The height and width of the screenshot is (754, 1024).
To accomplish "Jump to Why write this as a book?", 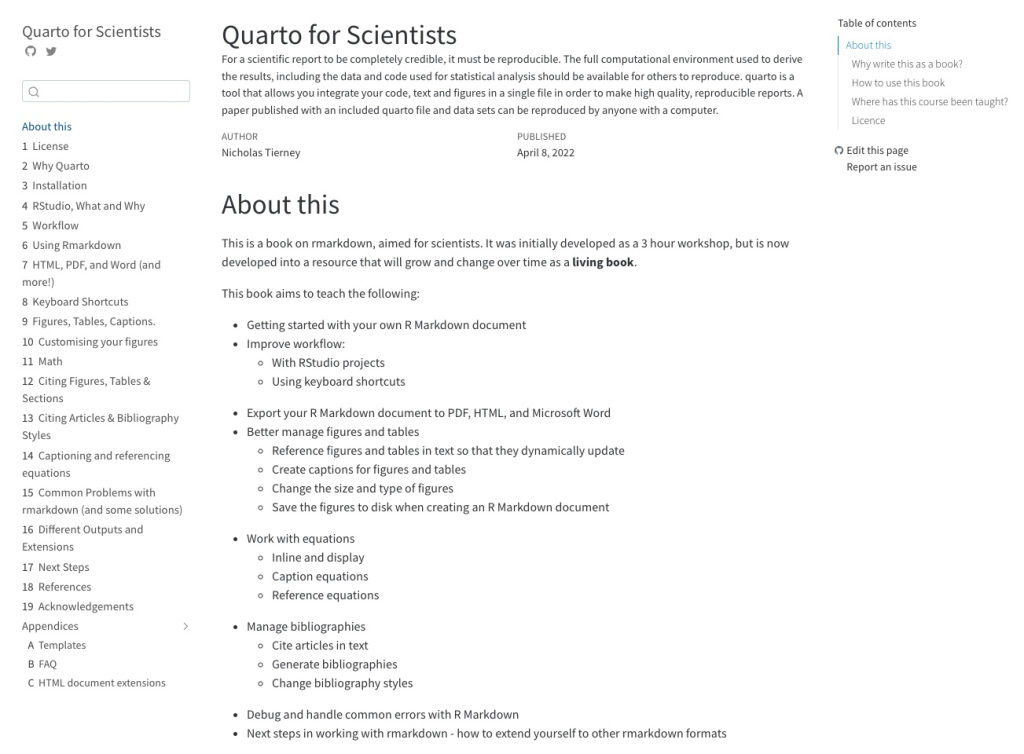I will tap(906, 64).
